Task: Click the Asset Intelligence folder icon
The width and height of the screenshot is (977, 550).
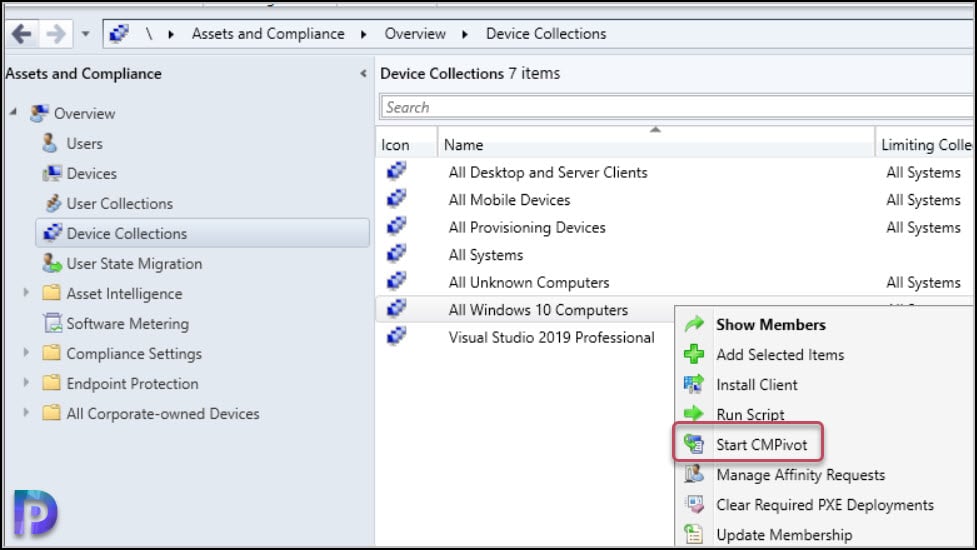Action: click(51, 292)
